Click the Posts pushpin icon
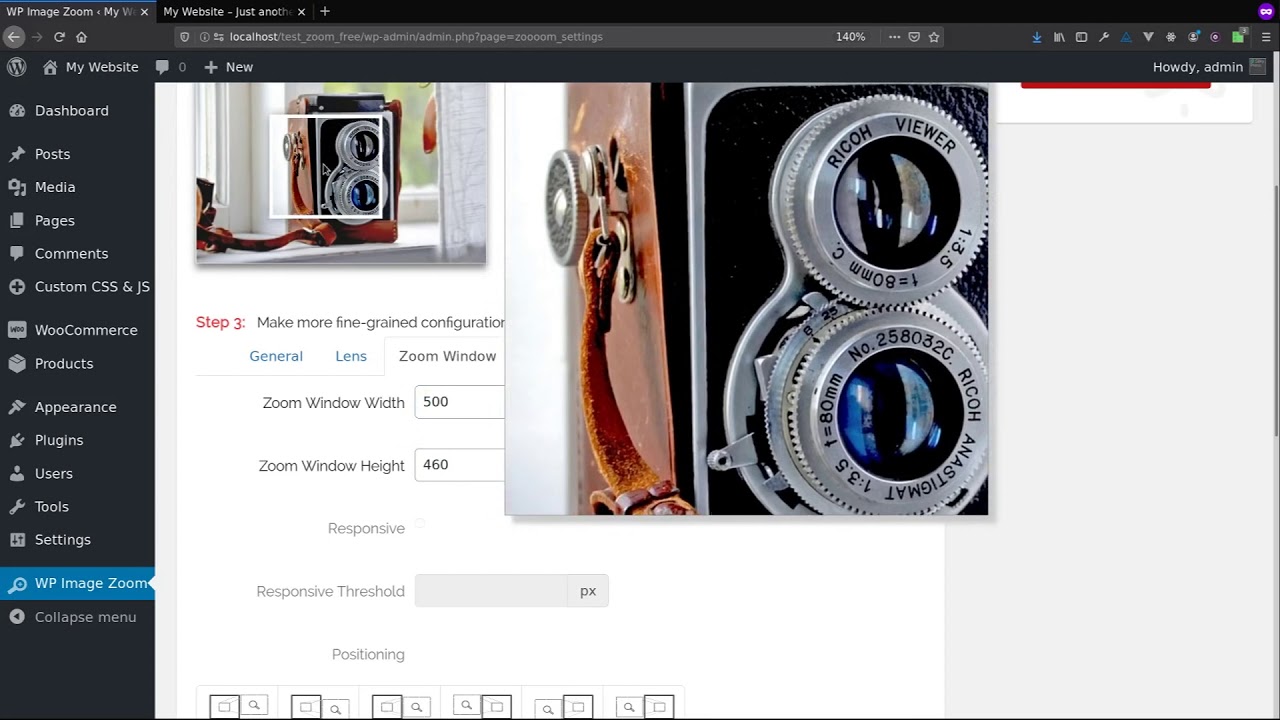Image resolution: width=1280 pixels, height=720 pixels. [x=17, y=154]
